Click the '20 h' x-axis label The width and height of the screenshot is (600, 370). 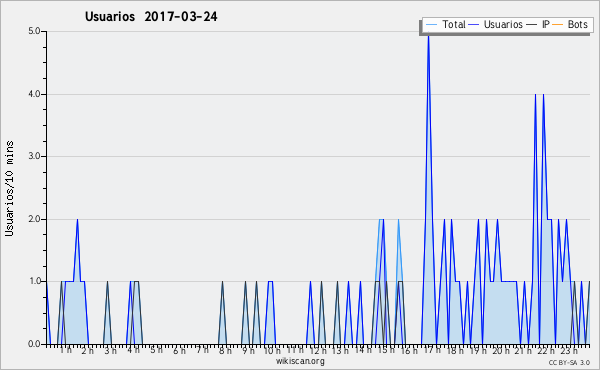coord(501,351)
